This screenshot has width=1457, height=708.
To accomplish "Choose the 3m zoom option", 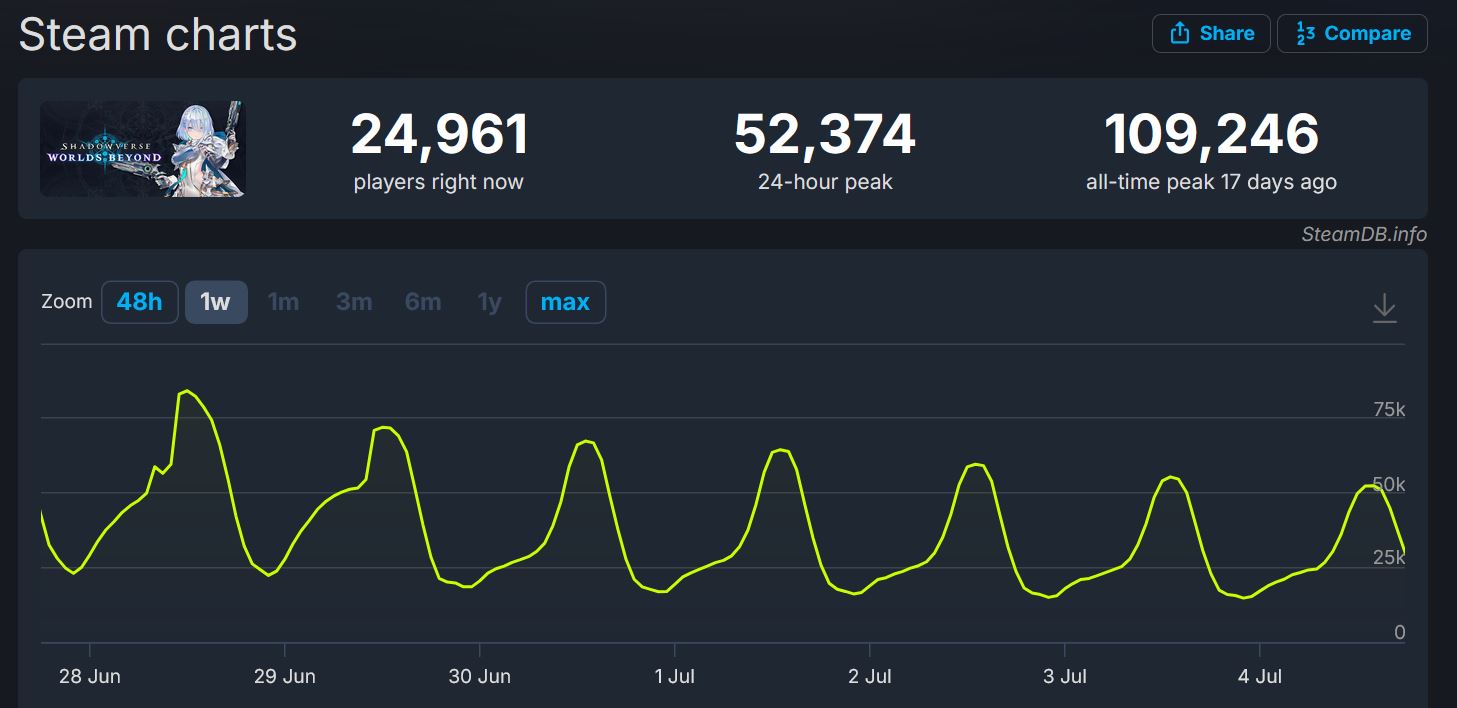I will pos(354,302).
